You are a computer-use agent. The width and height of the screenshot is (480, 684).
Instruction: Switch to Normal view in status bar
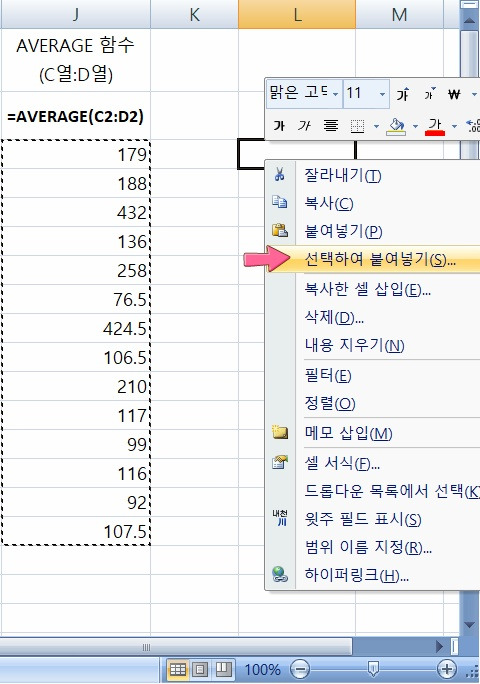tap(178, 669)
